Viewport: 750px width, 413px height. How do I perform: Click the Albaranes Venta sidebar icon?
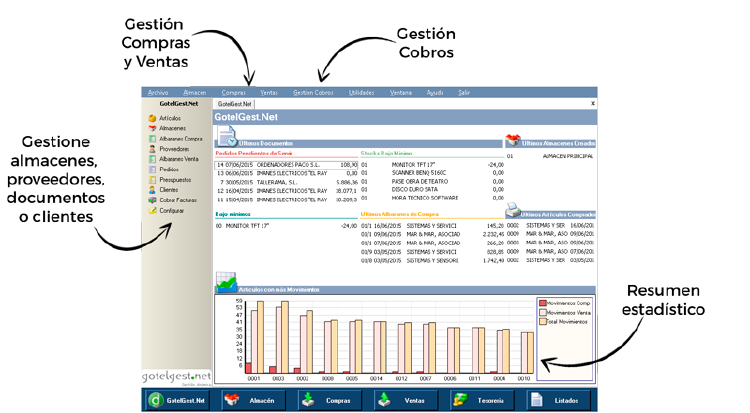pyautogui.click(x=152, y=159)
